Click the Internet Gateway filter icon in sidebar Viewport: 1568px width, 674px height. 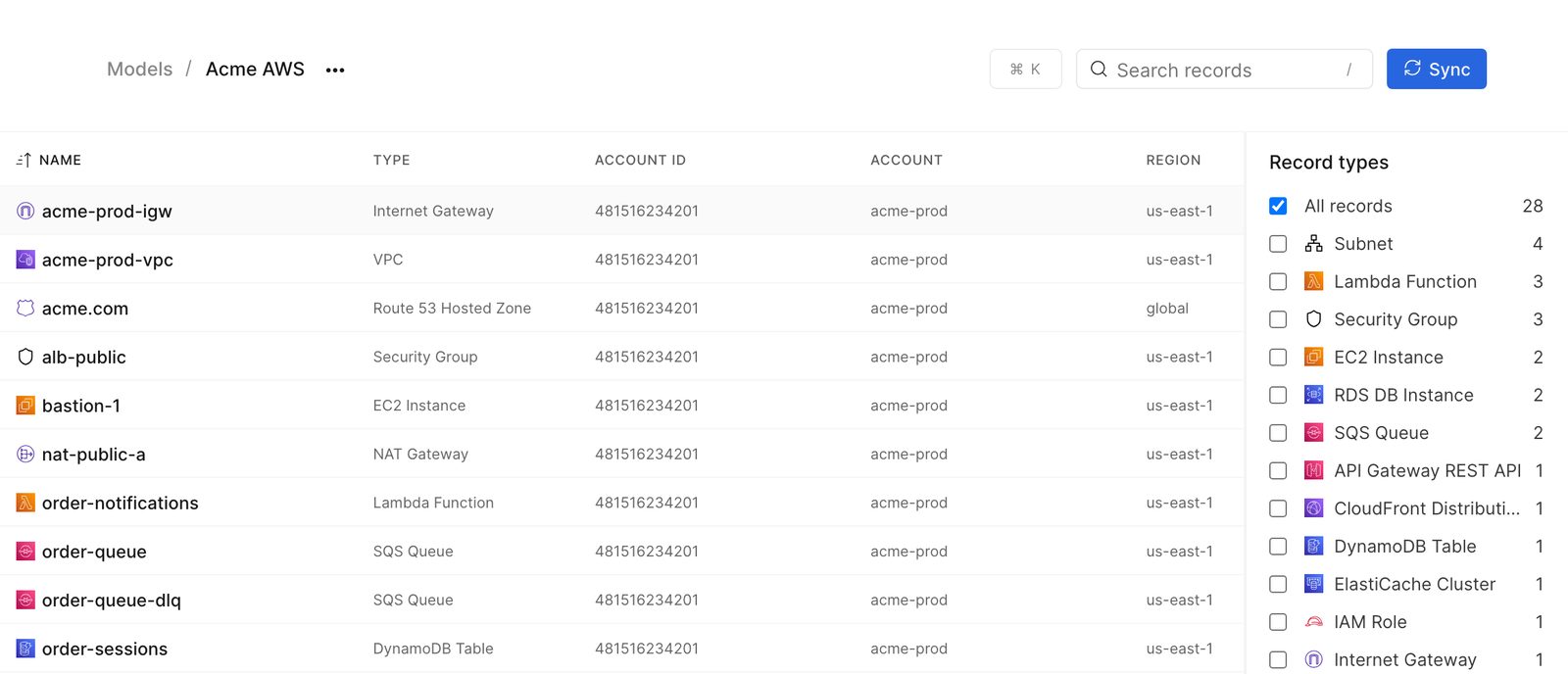click(x=1314, y=659)
